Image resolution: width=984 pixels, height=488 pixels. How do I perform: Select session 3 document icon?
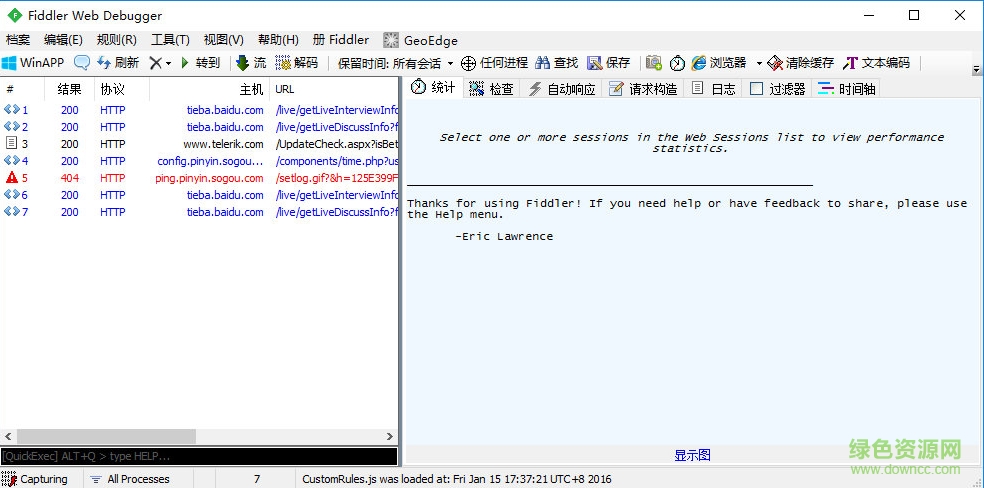coord(11,144)
